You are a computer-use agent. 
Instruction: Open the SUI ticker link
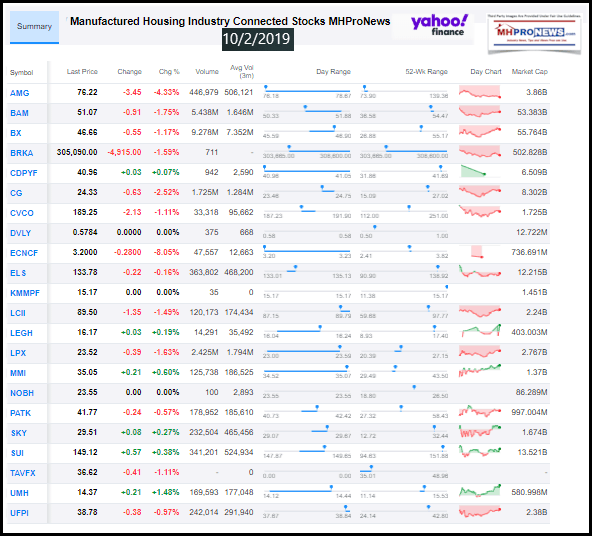[17, 453]
